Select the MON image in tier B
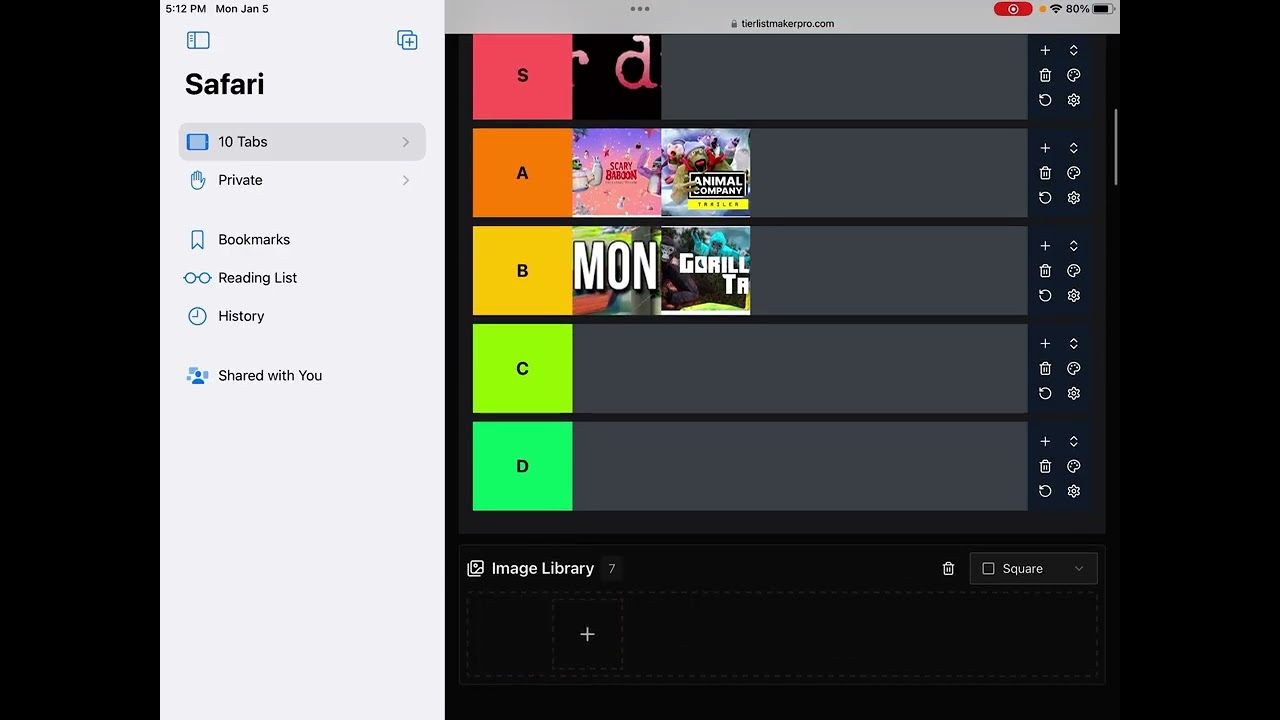The width and height of the screenshot is (1280, 720). 617,271
